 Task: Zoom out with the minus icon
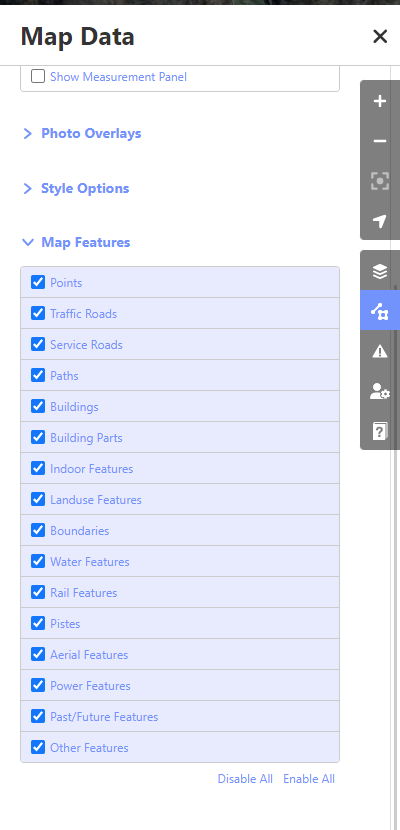[x=380, y=141]
